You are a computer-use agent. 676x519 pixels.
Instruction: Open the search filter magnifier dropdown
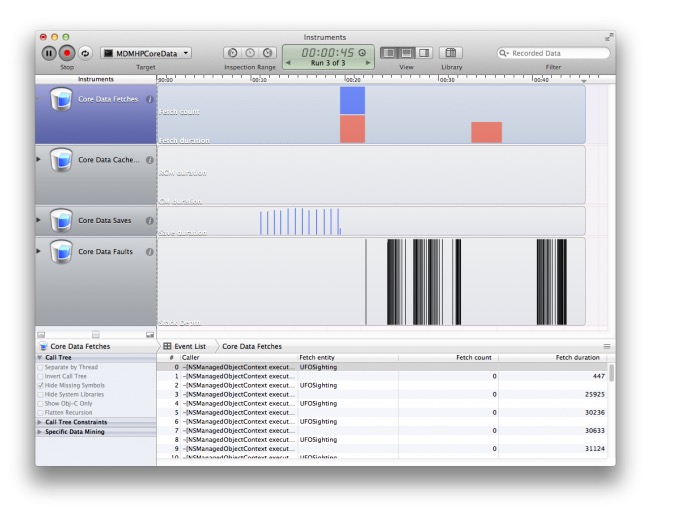click(504, 53)
